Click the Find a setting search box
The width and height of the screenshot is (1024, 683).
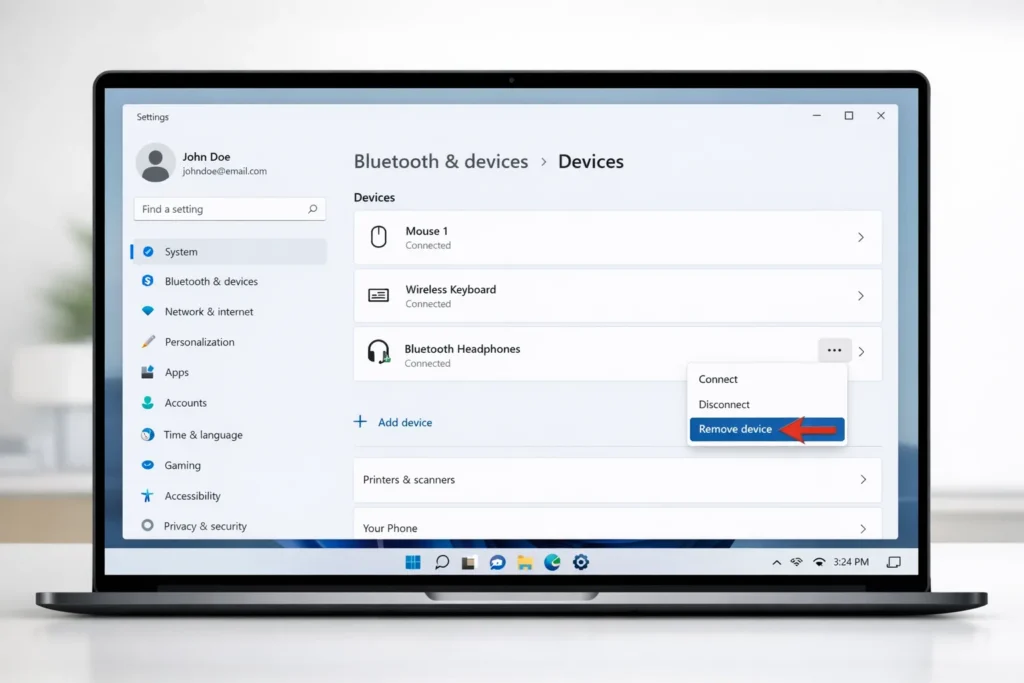point(222,209)
